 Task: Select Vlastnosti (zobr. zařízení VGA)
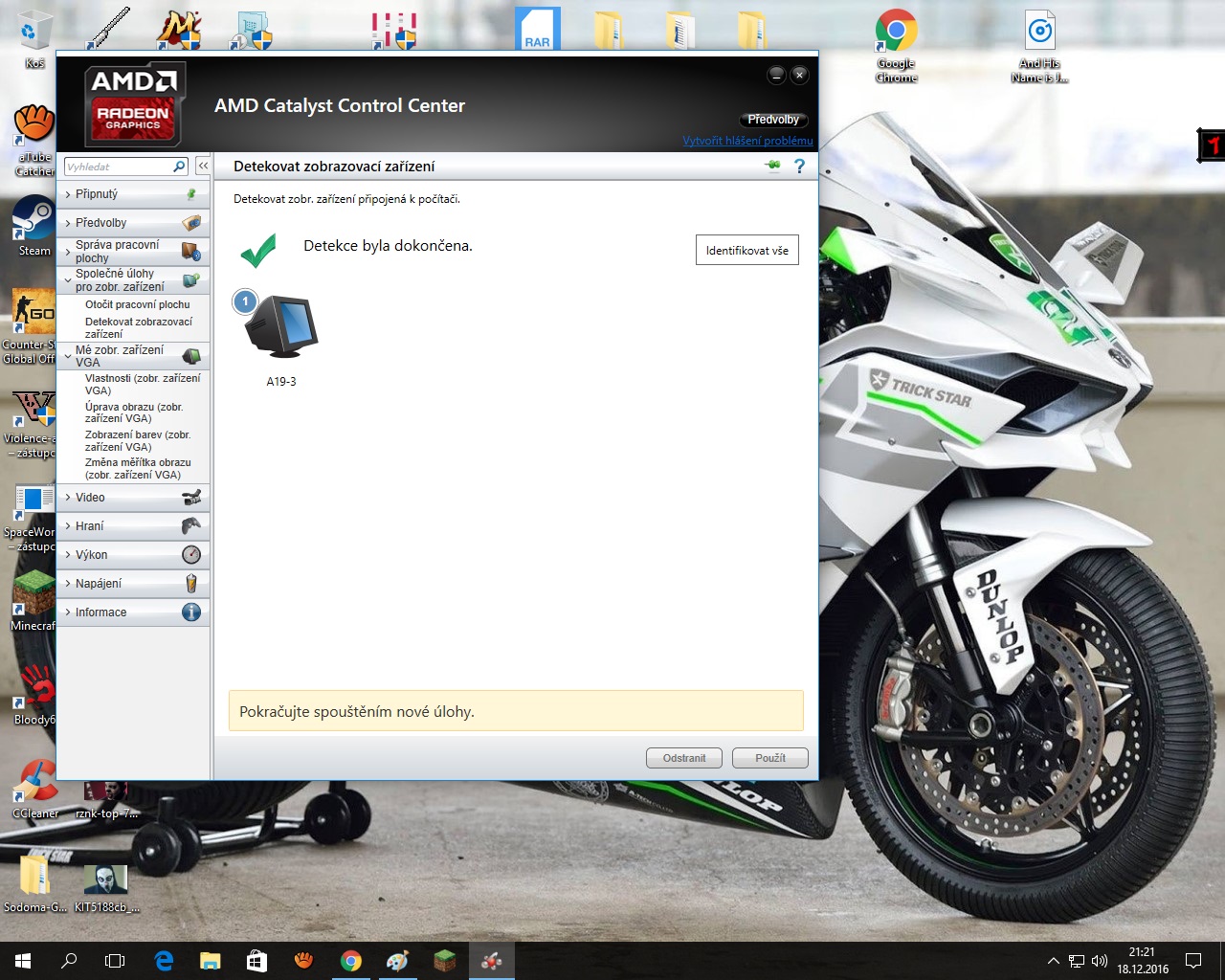pyautogui.click(x=142, y=384)
